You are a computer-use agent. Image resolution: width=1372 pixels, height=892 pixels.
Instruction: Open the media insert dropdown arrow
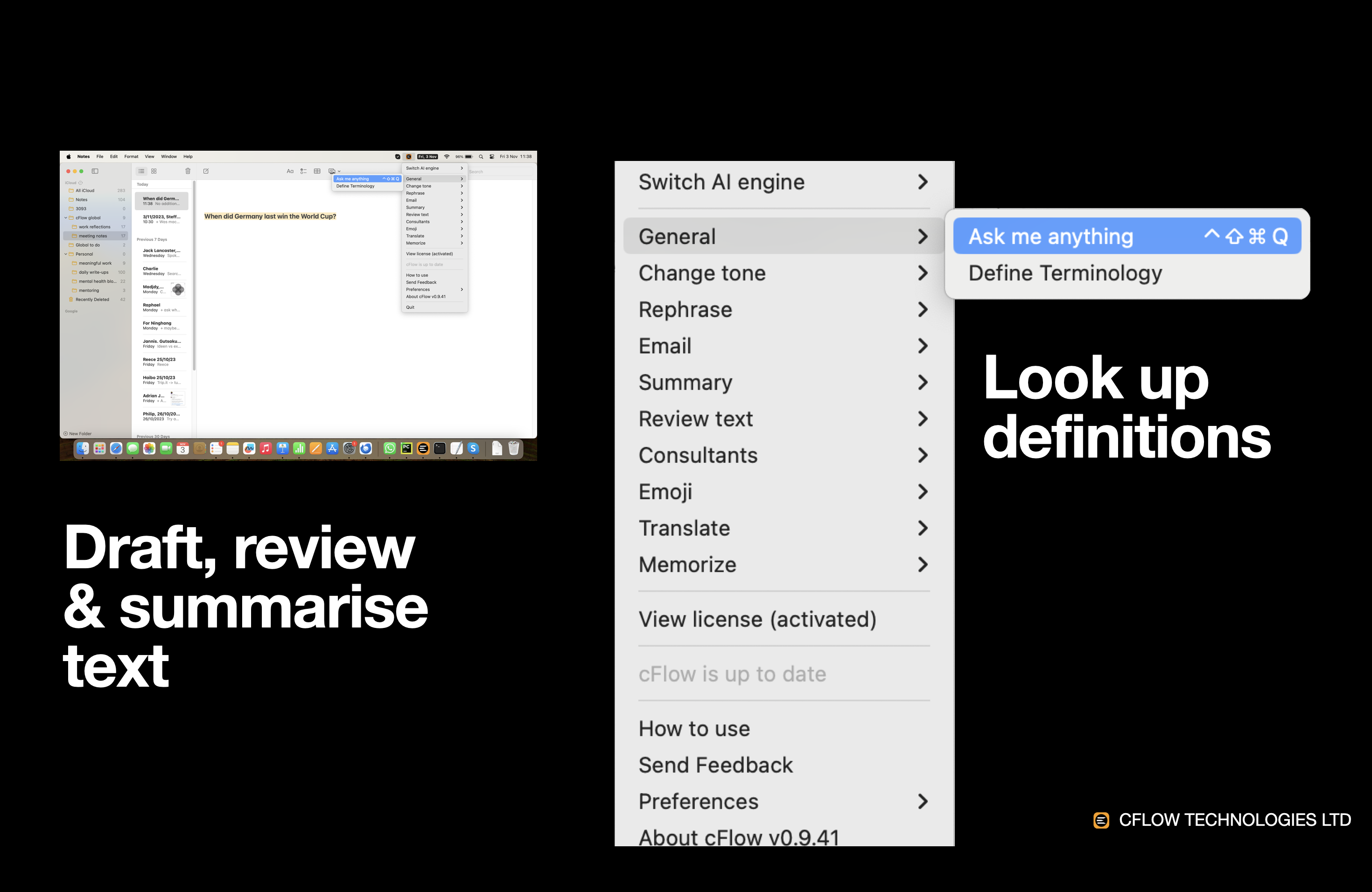(340, 172)
